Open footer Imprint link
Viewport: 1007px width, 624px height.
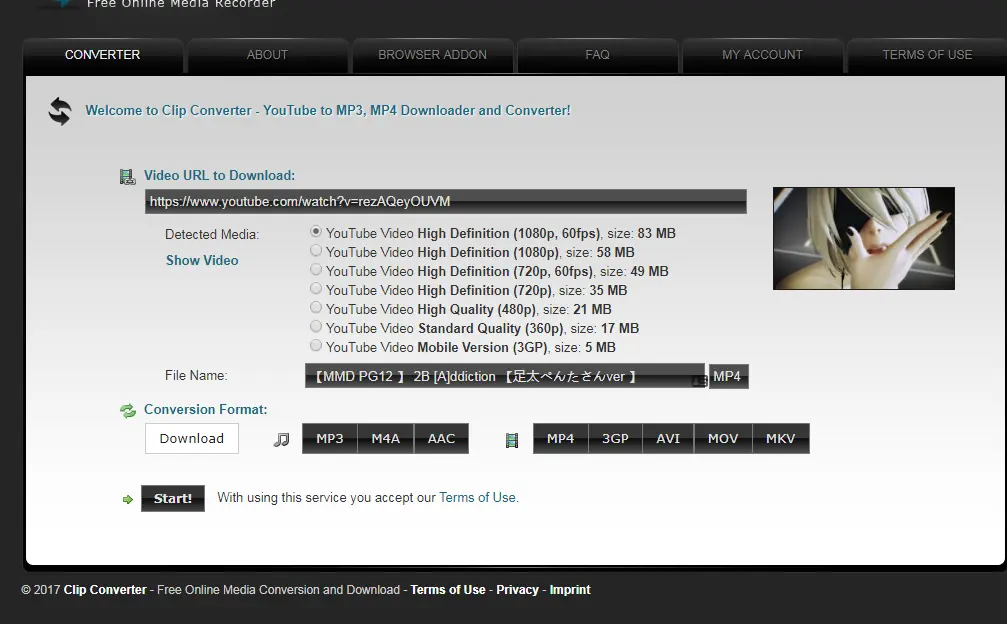pos(570,590)
